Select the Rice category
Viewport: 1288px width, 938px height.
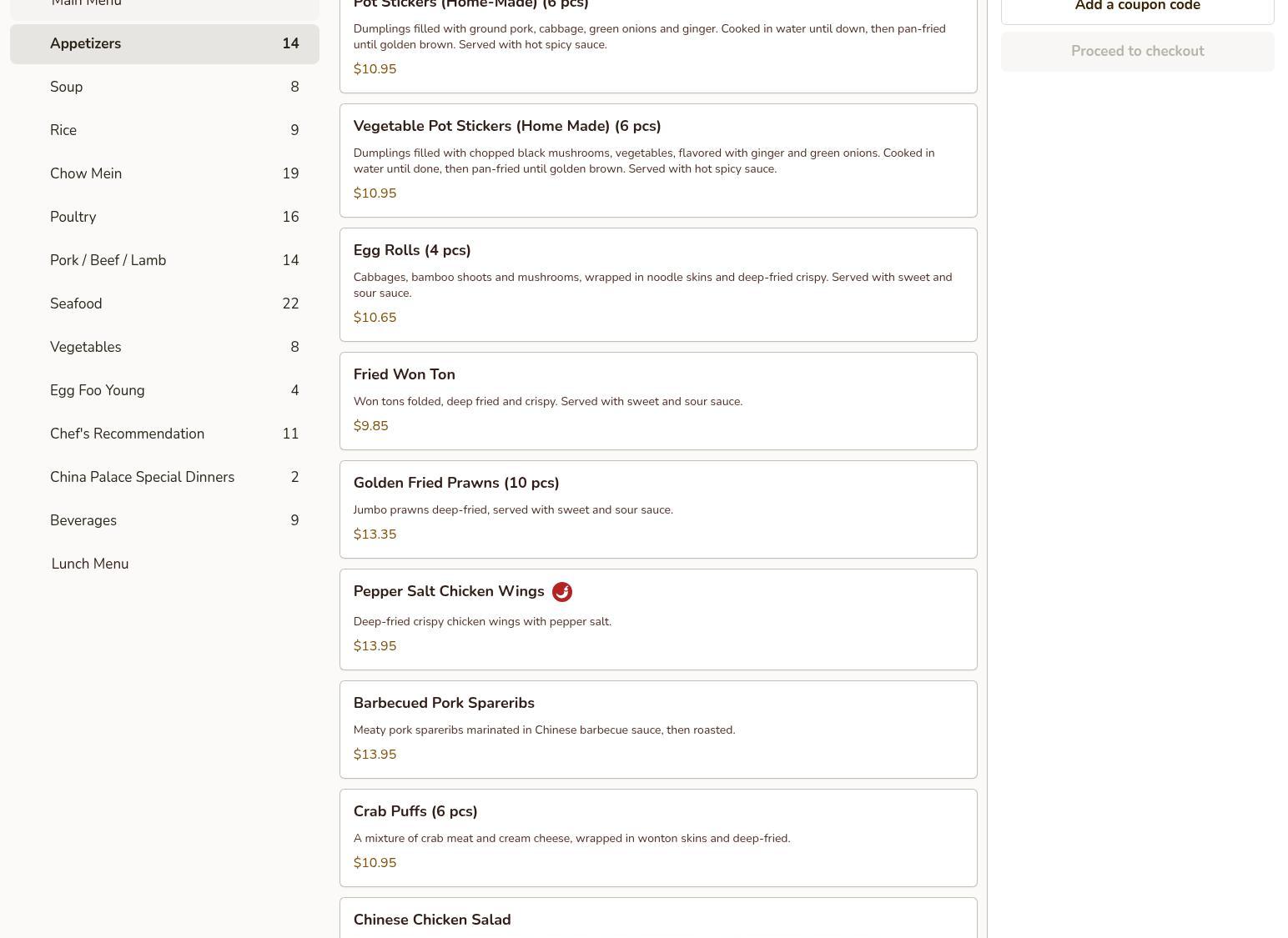pos(164,131)
